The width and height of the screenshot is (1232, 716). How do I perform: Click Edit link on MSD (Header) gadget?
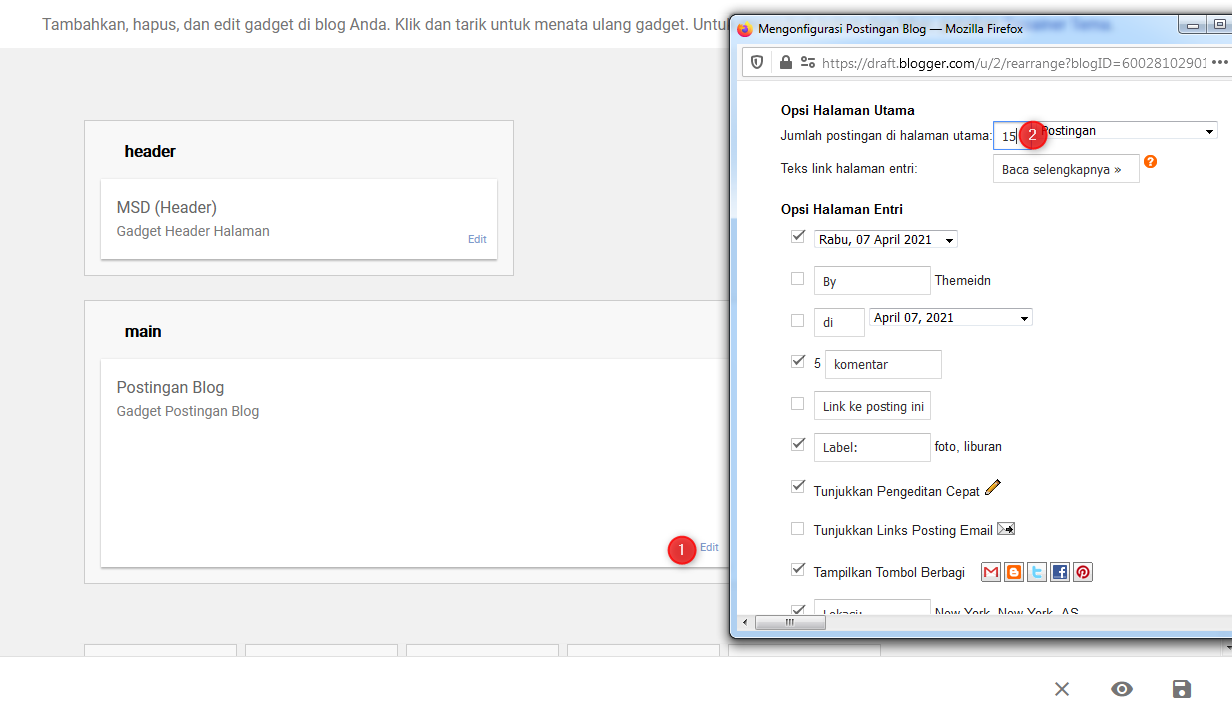coord(477,239)
